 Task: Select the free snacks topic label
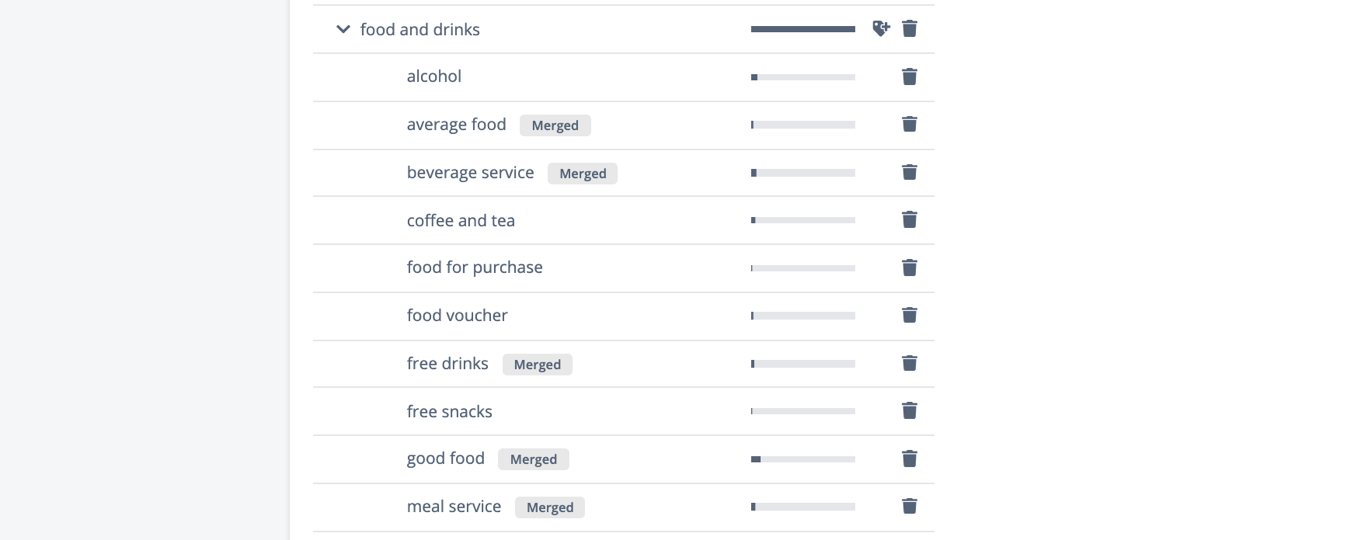(x=449, y=411)
